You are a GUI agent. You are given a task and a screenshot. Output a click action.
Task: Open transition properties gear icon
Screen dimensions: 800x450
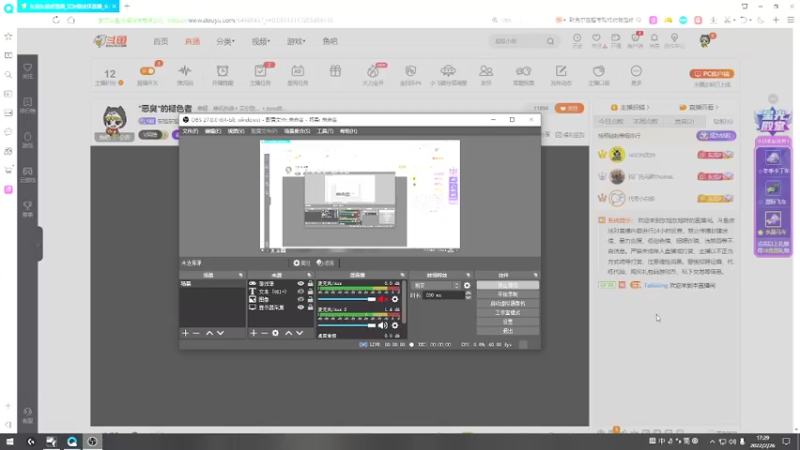click(x=467, y=286)
